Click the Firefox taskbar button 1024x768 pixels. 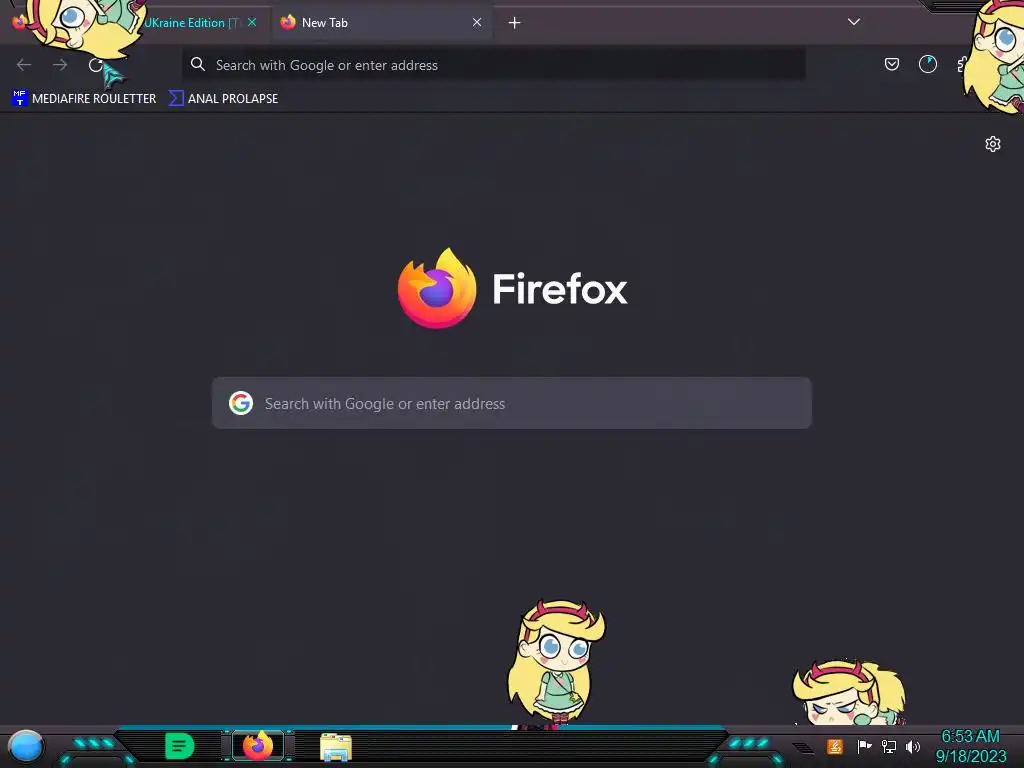(258, 746)
